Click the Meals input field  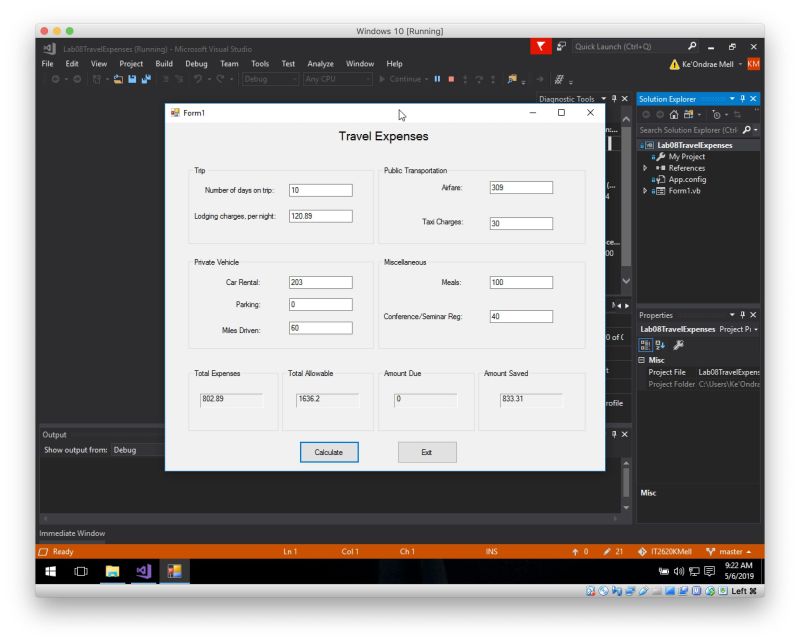click(x=521, y=282)
